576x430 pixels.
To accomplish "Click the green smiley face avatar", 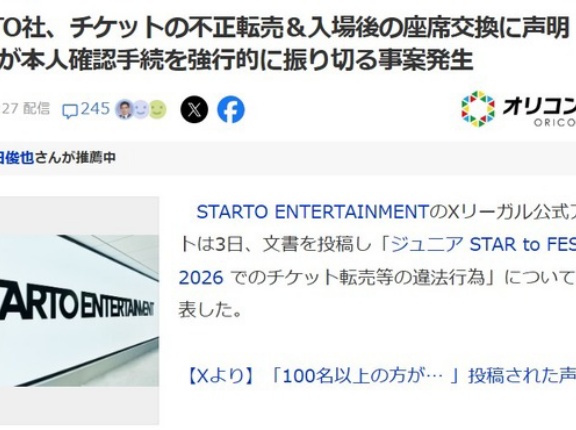I will [x=158, y=109].
